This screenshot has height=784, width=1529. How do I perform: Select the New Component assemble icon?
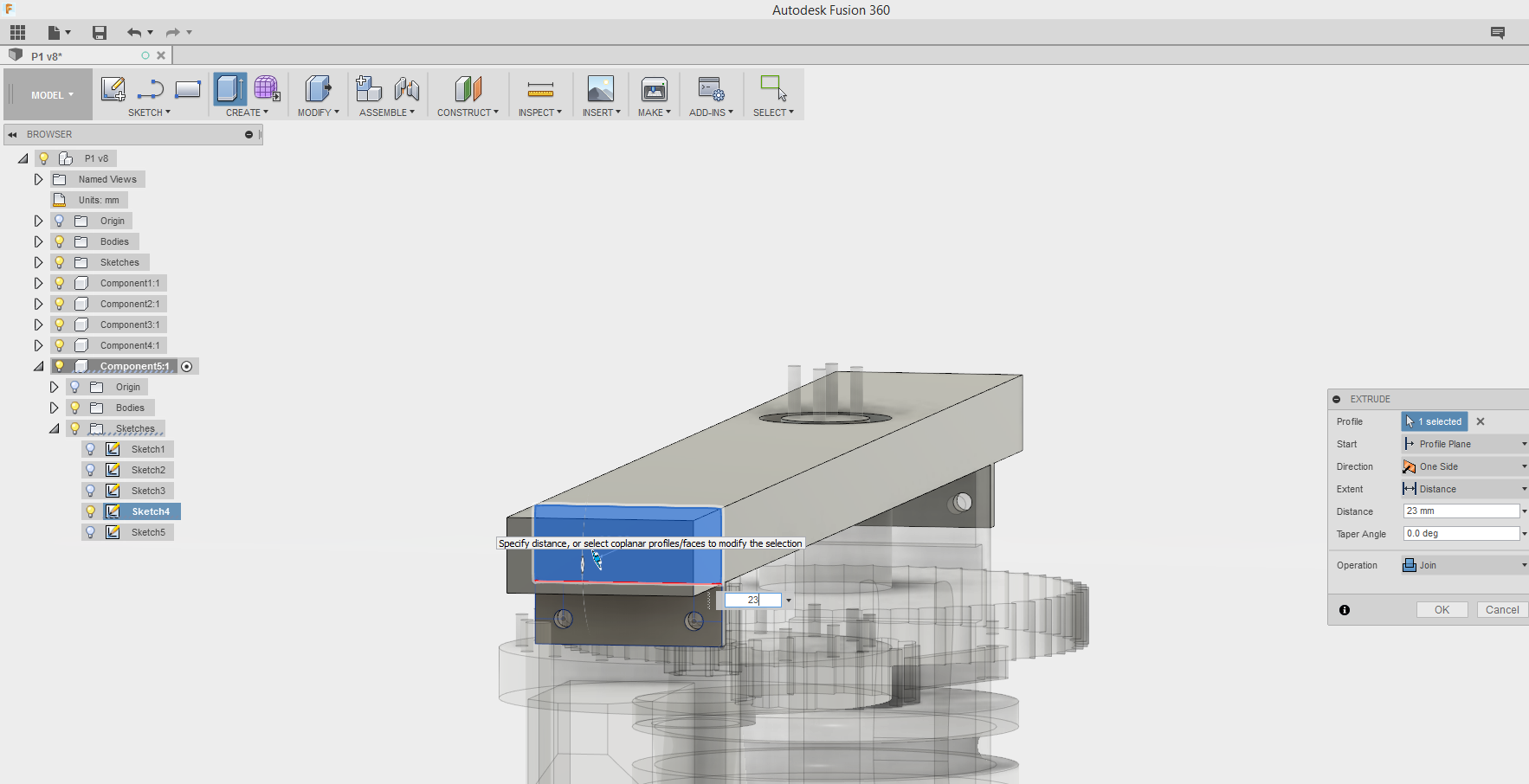point(369,88)
